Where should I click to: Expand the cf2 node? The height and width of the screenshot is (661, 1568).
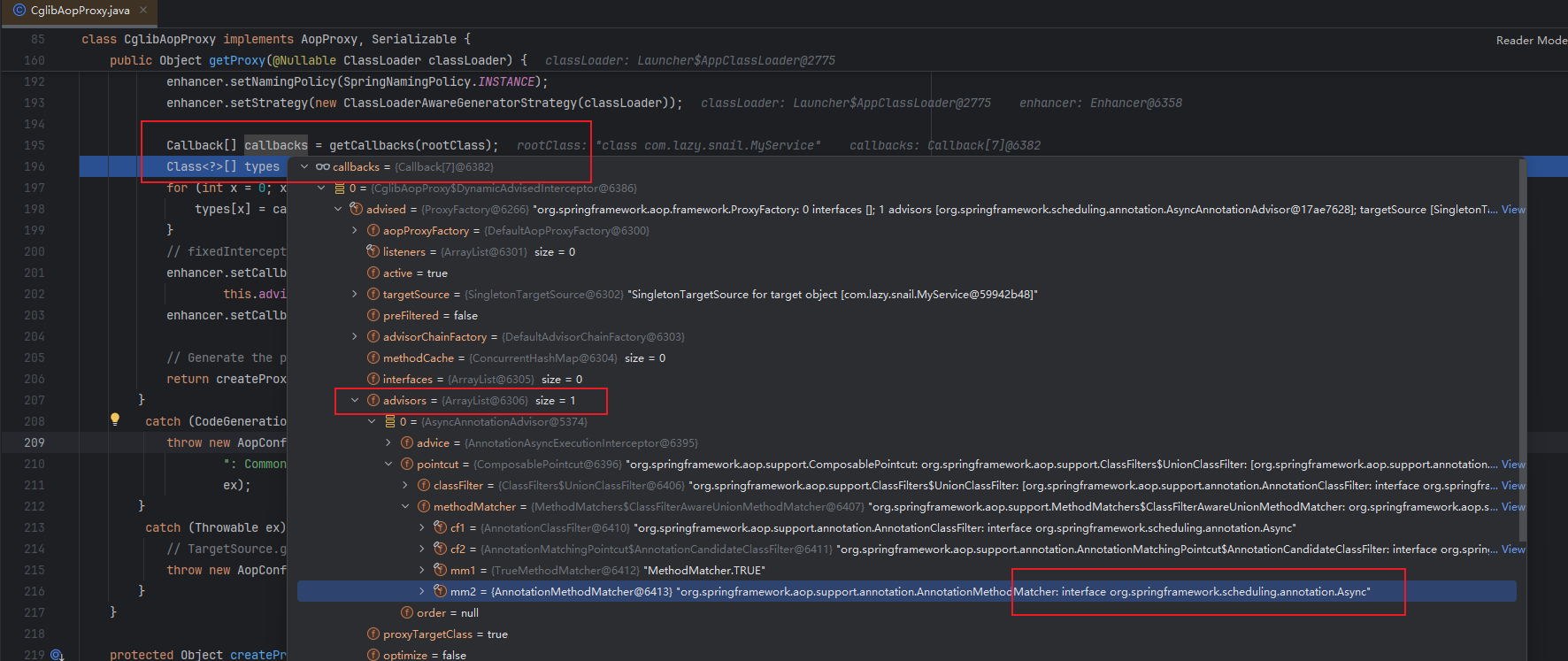click(x=422, y=549)
